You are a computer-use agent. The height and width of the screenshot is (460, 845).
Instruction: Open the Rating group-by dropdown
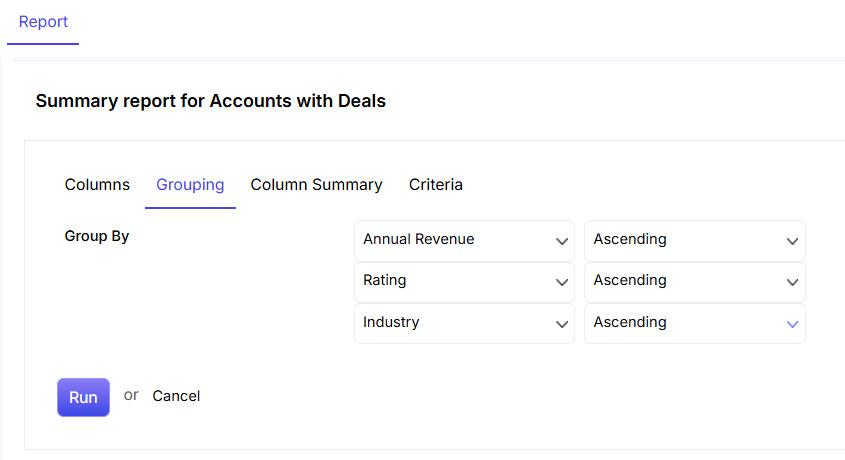[x=464, y=282]
